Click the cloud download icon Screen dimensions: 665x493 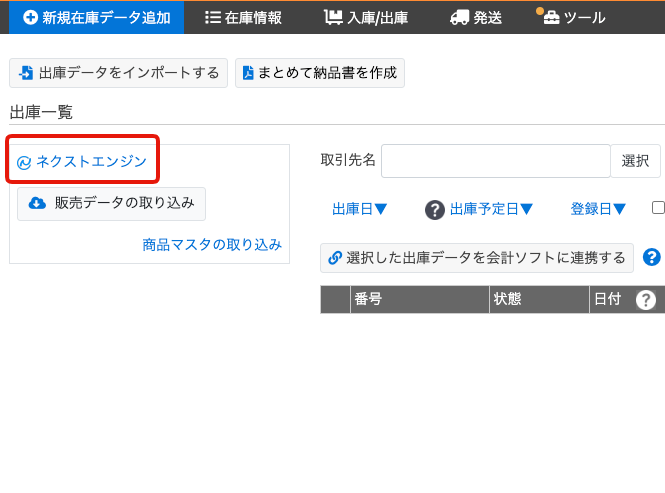pyautogui.click(x=37, y=203)
